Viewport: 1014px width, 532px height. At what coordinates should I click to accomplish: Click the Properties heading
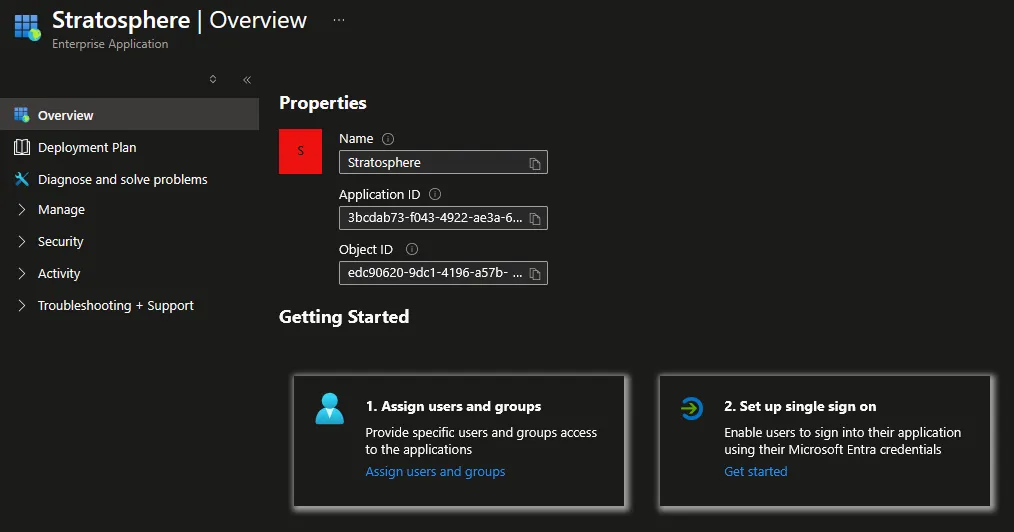323,103
